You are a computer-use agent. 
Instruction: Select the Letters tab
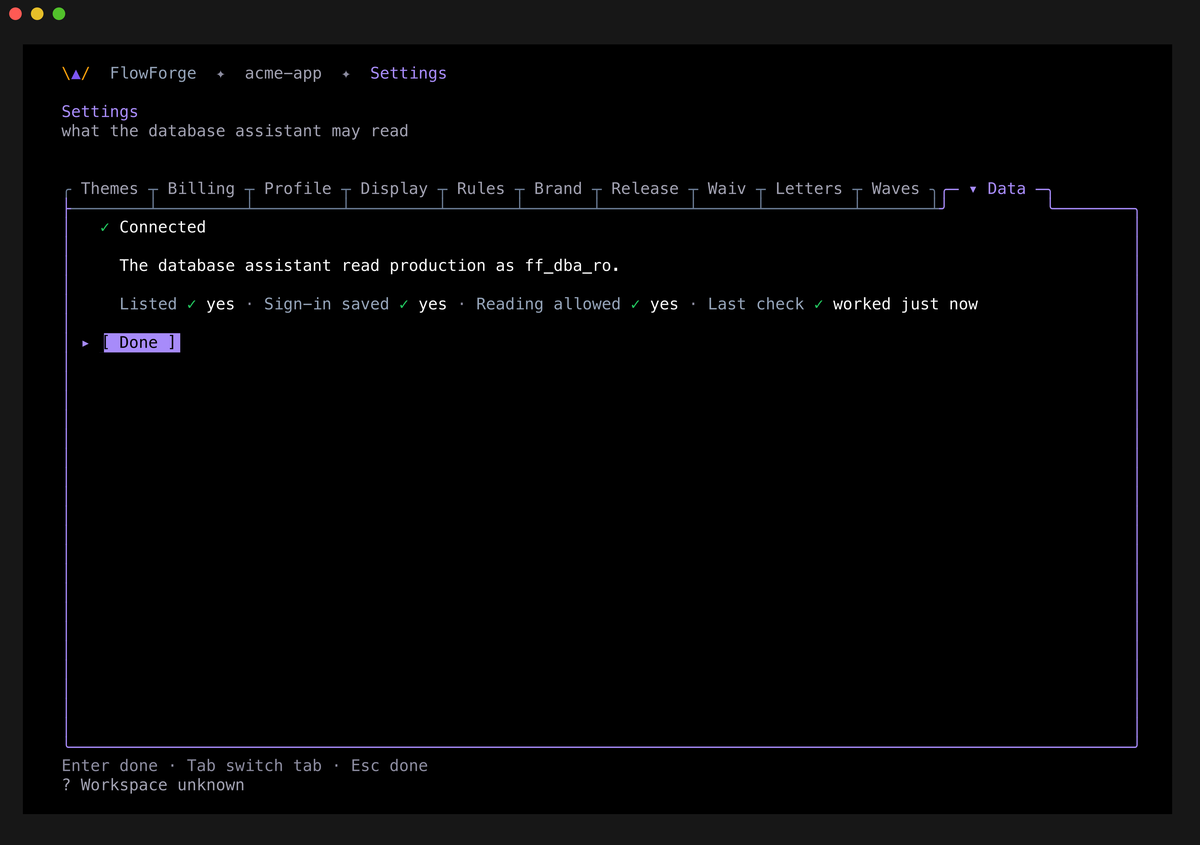pos(809,188)
